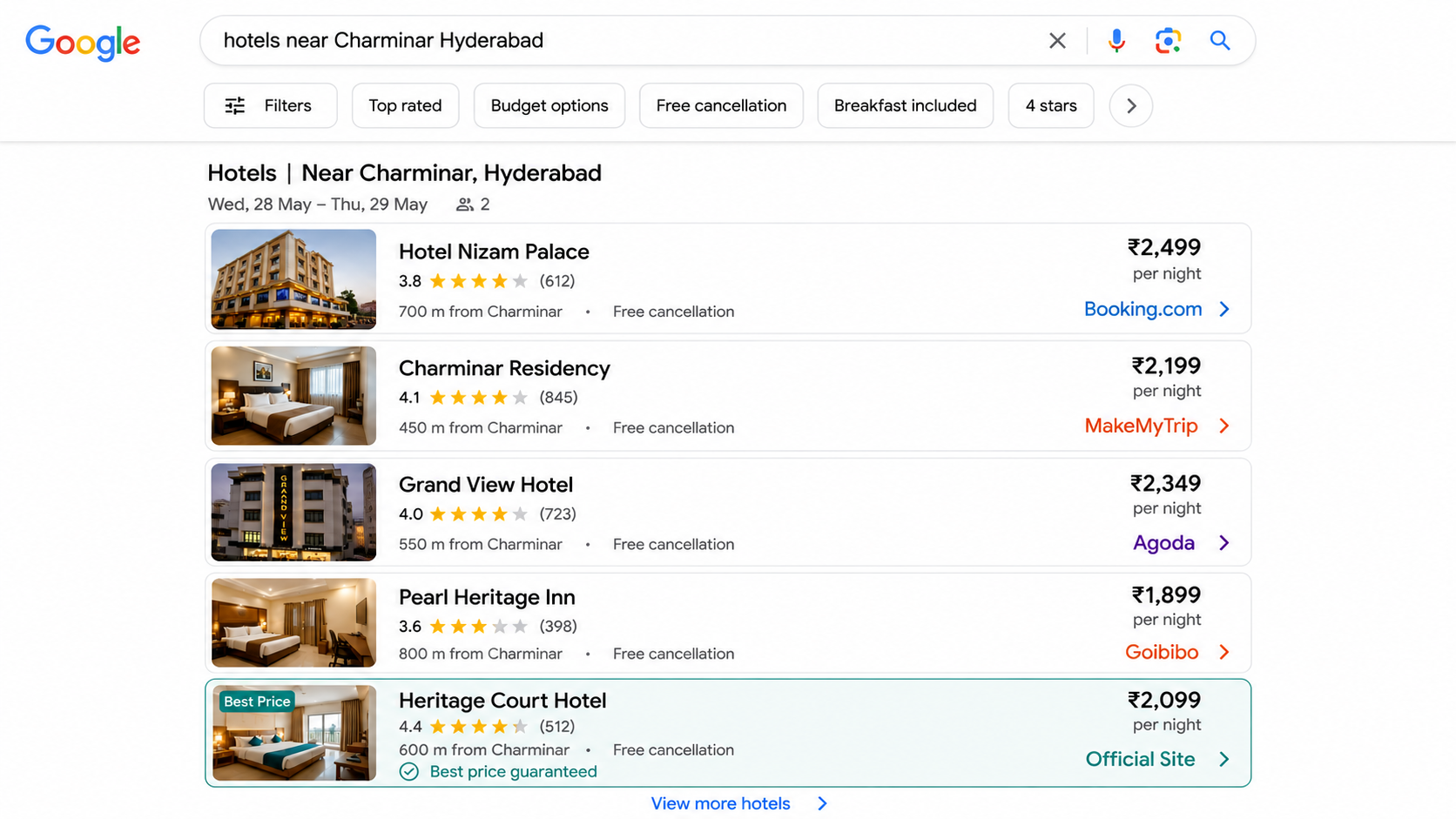Click inside the search box text
The width and height of the screenshot is (1456, 819).
coord(383,40)
